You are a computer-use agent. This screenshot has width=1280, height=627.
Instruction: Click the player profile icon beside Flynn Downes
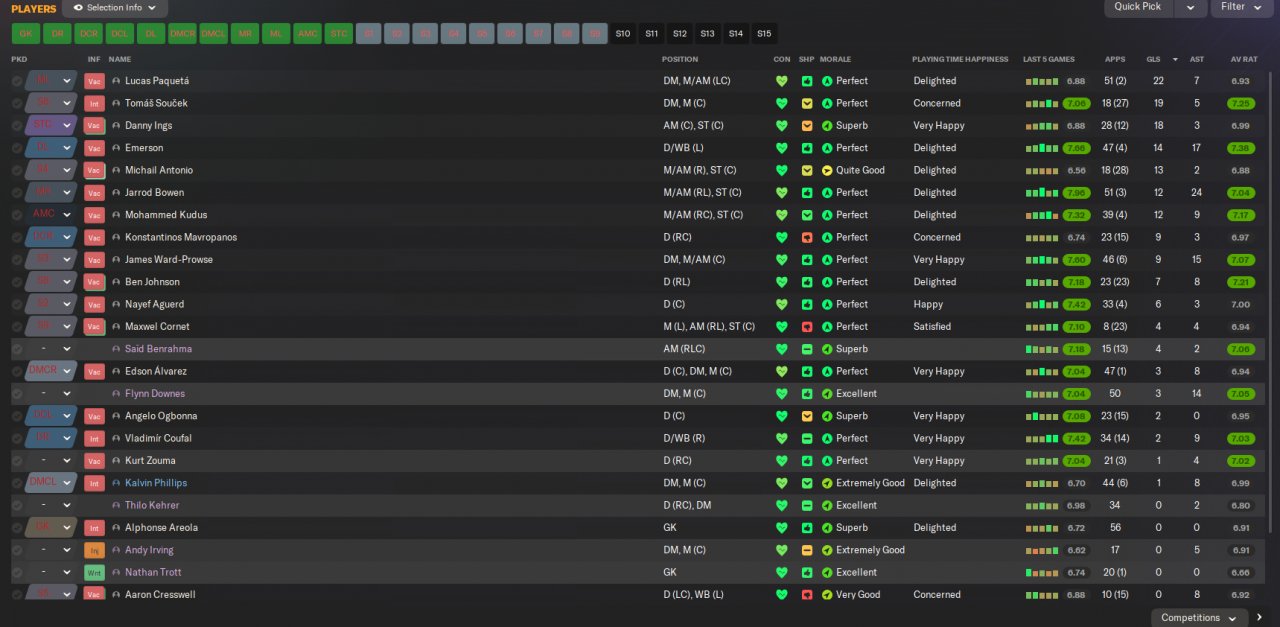pos(116,394)
